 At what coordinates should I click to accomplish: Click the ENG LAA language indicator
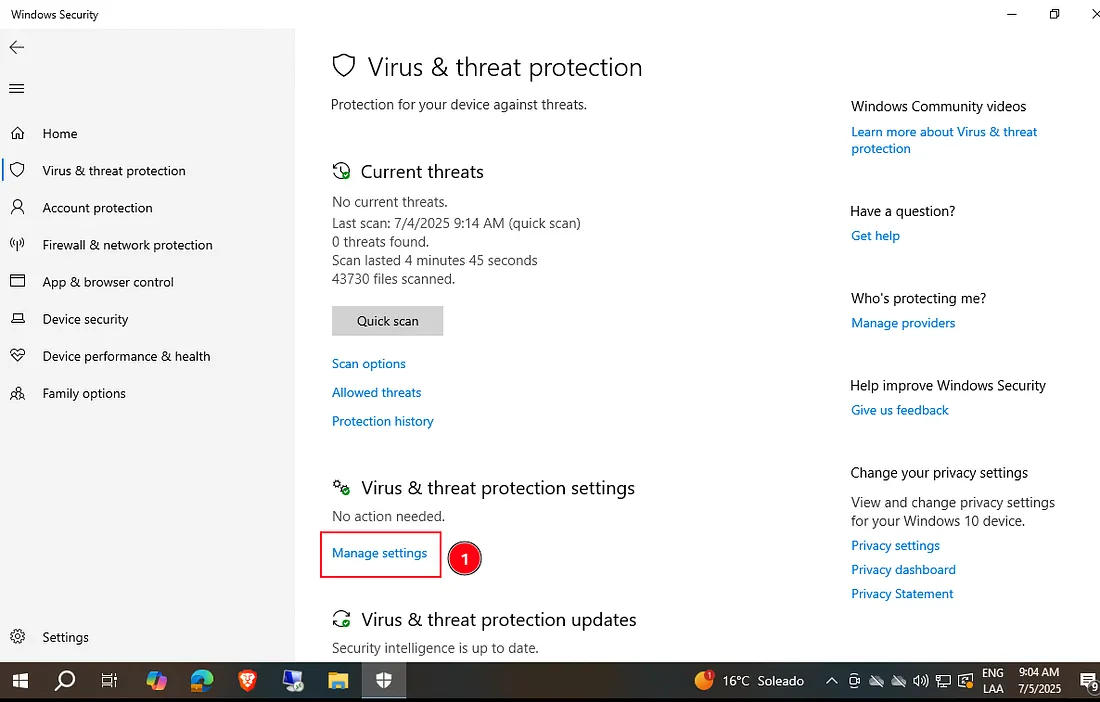993,680
